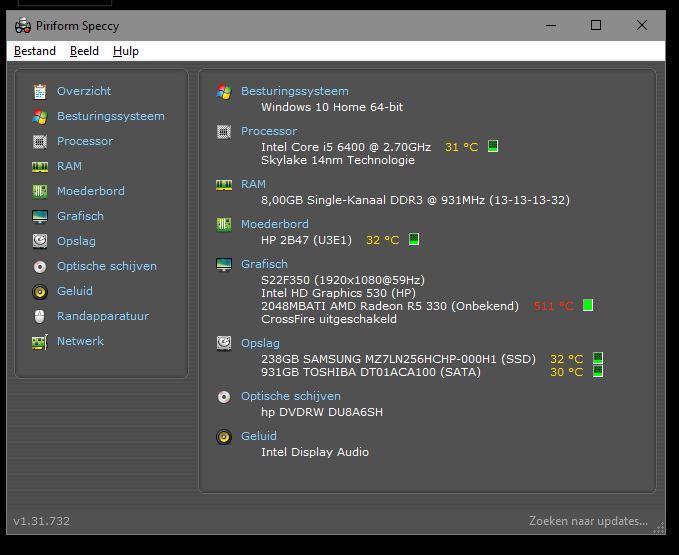679x555 pixels.
Task: Open Moederbord section from sidebar
Action: tap(91, 191)
